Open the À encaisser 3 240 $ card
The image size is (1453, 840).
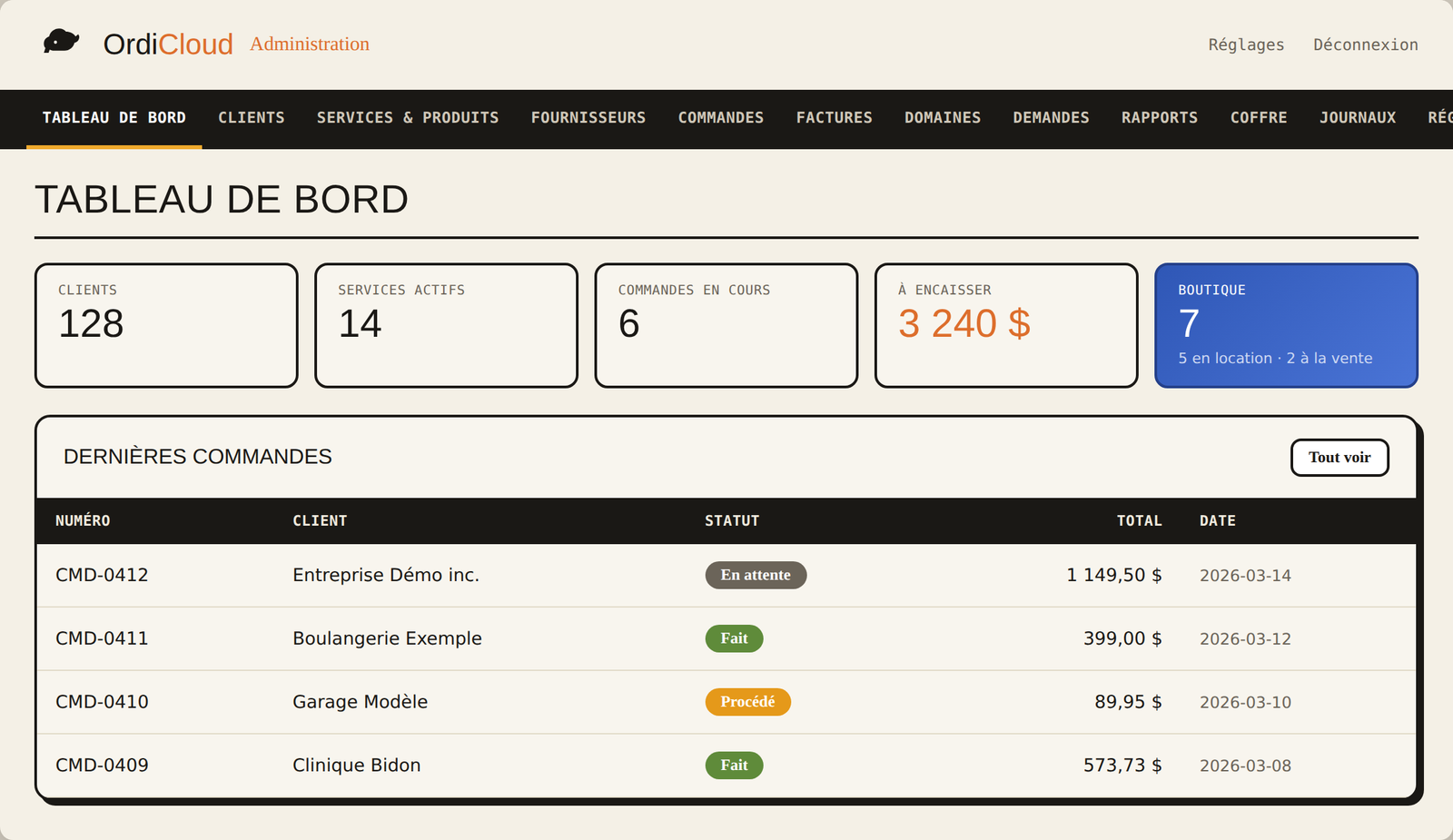[x=1006, y=325]
